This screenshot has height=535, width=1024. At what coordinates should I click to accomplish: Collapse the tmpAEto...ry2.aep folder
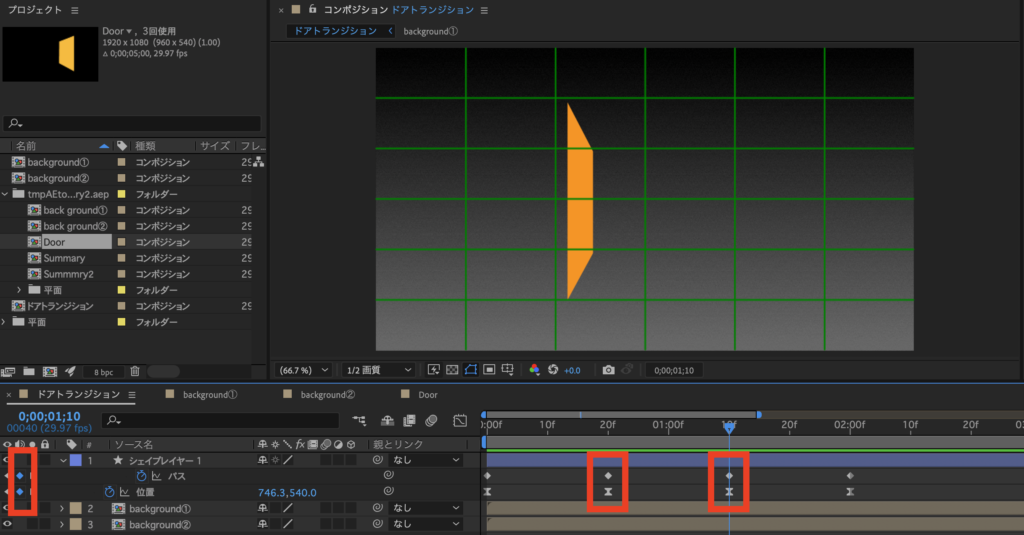(x=6, y=194)
